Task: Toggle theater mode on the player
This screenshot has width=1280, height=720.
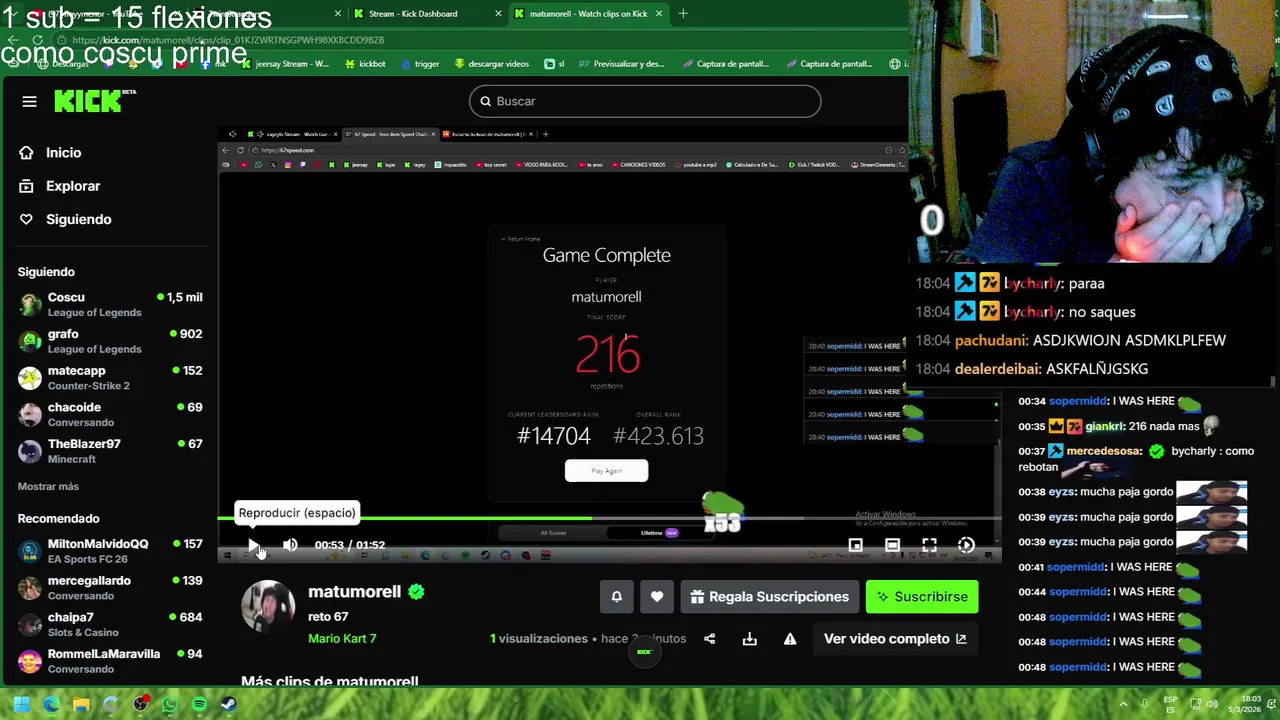Action: [x=892, y=545]
